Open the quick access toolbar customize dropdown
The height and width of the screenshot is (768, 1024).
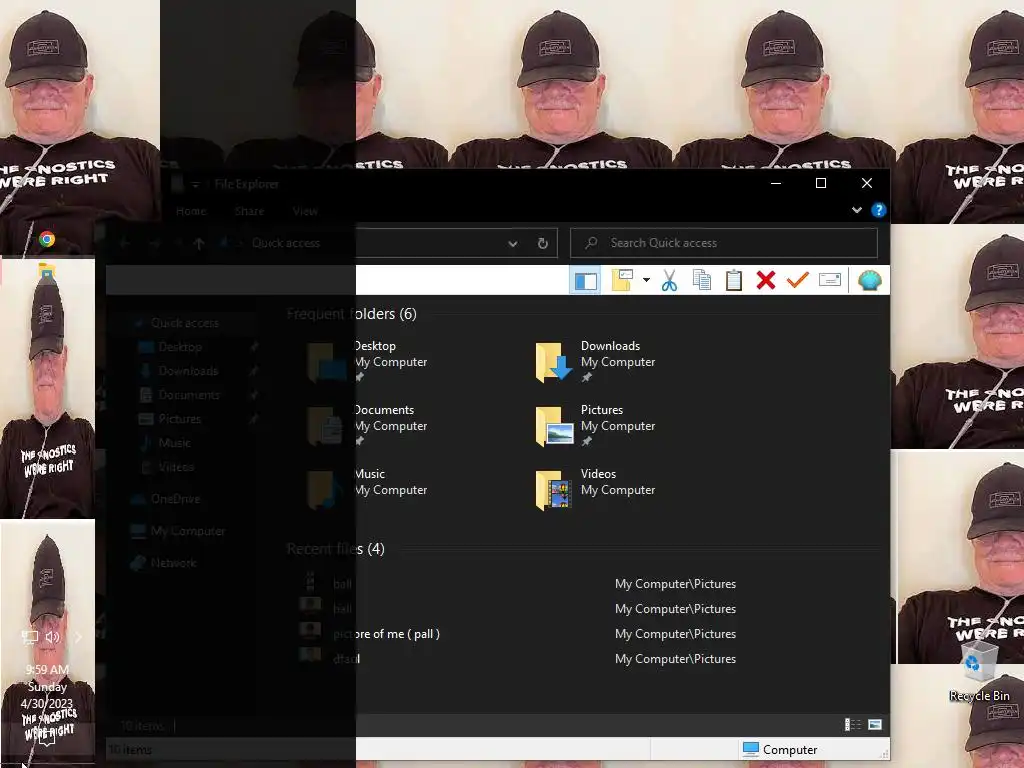pyautogui.click(x=195, y=185)
